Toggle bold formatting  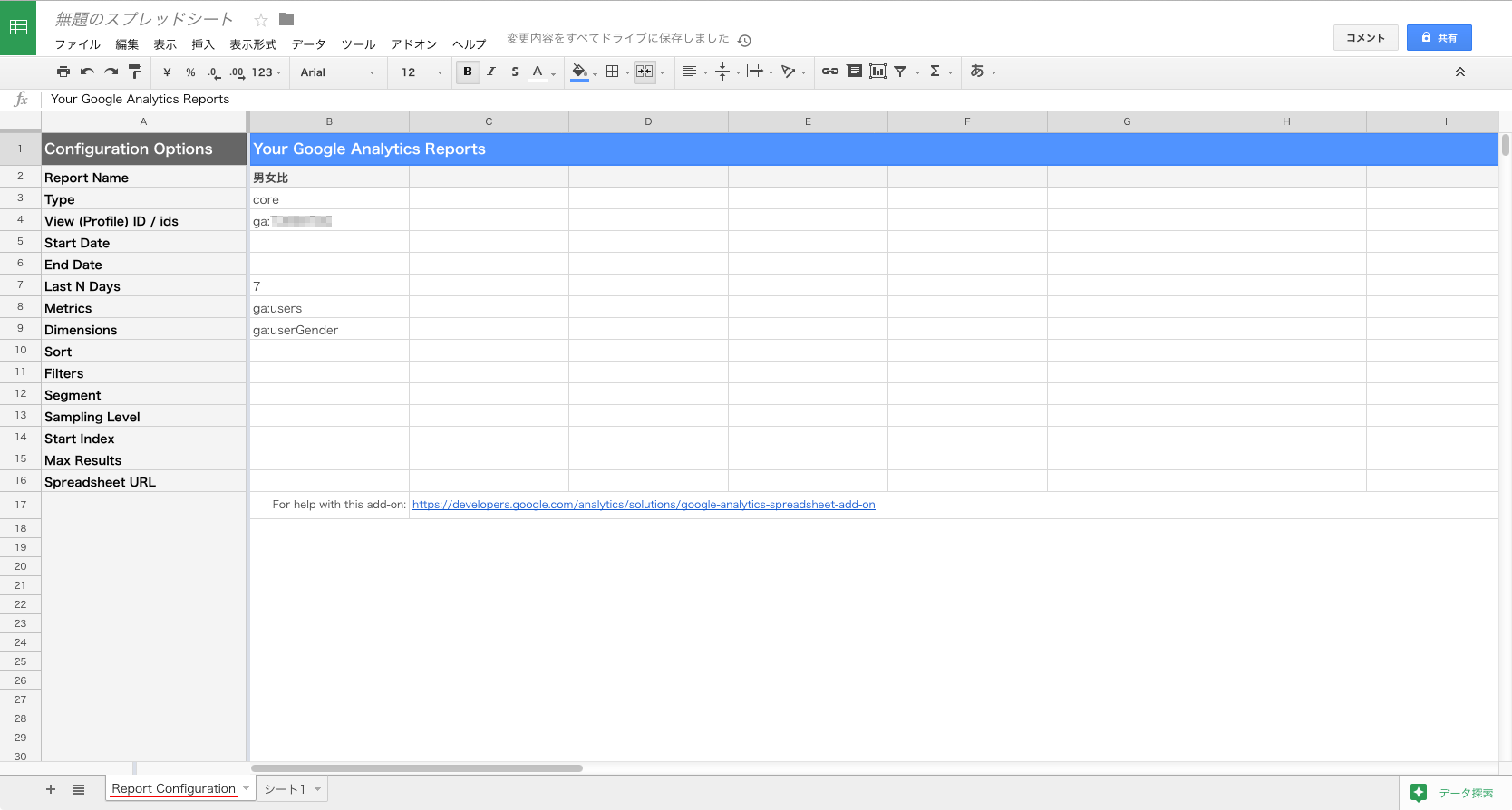pos(468,72)
